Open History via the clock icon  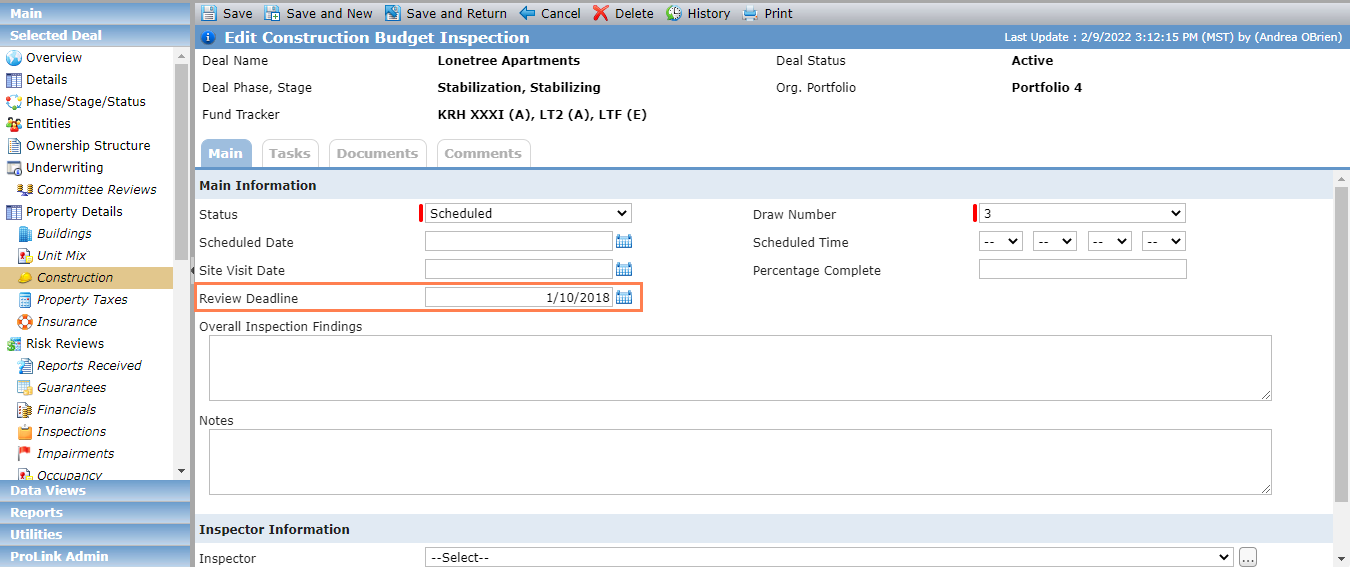point(674,13)
